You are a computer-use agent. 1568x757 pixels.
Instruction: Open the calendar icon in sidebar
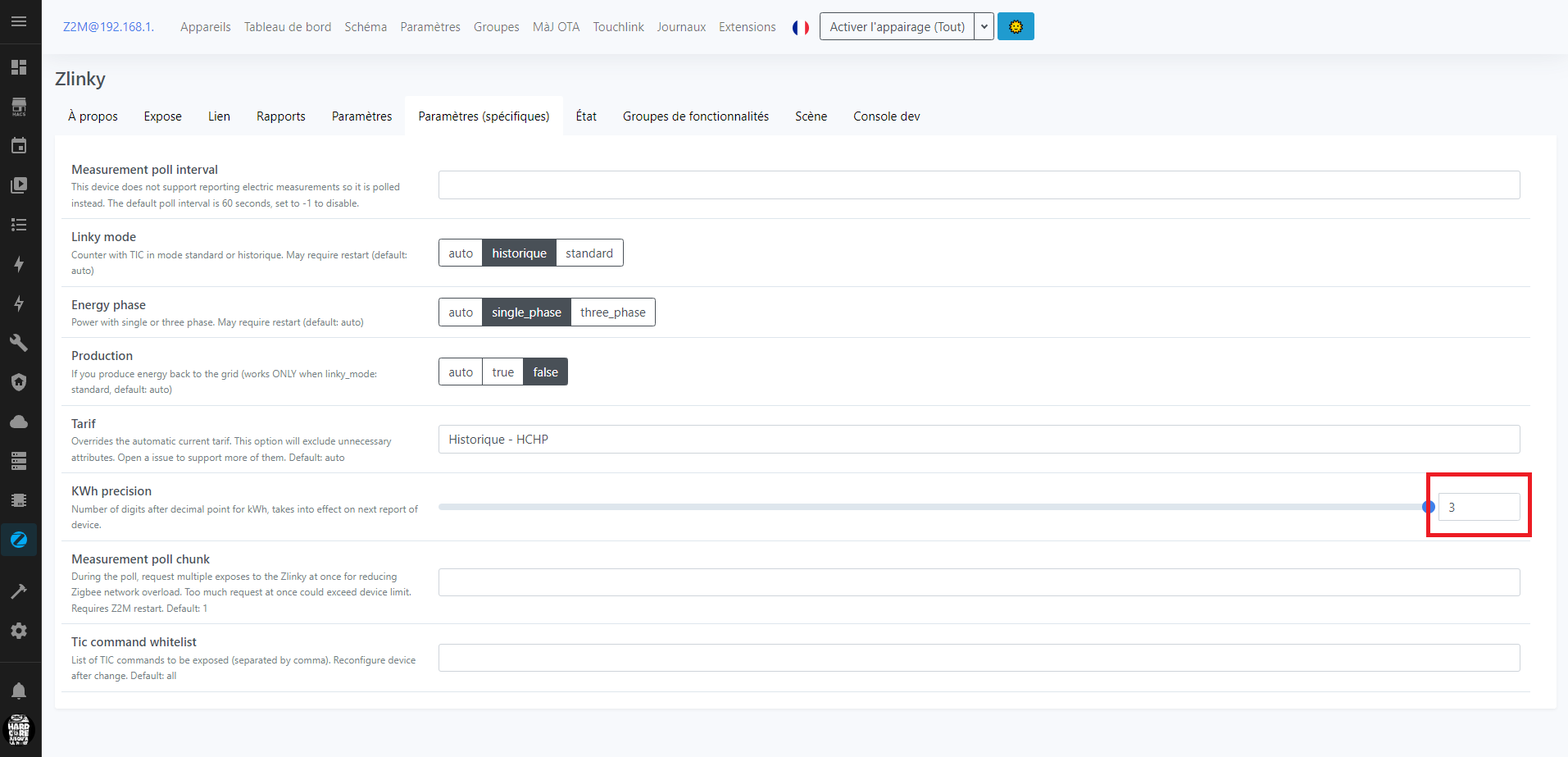19,146
